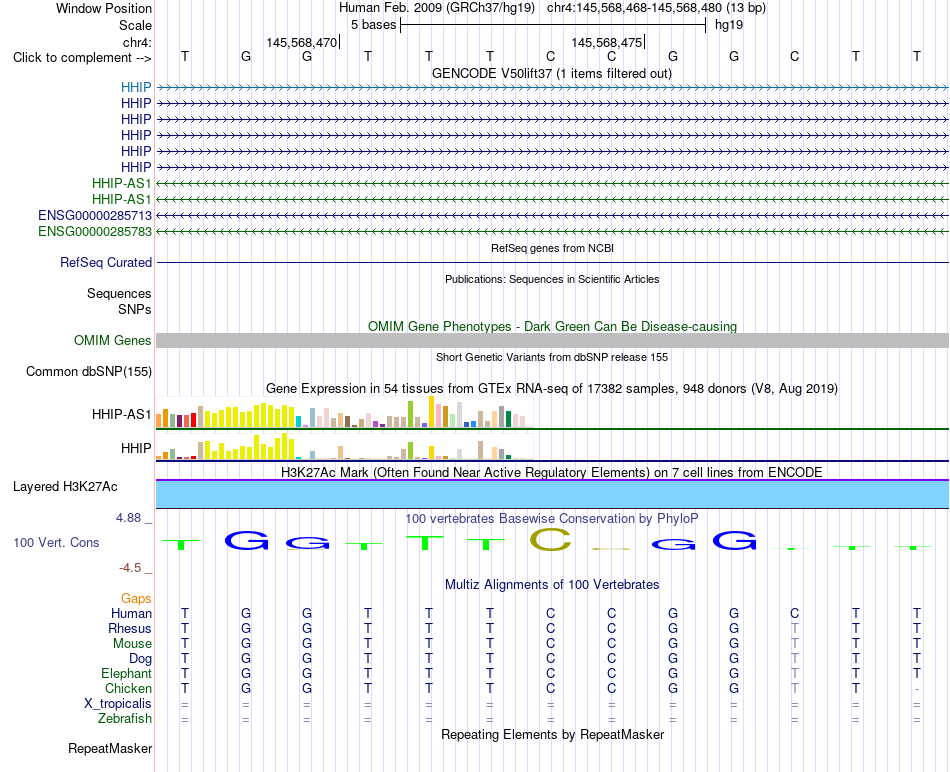950x772 pixels.
Task: Click the Human row in Multiz alignment
Action: (x=552, y=613)
